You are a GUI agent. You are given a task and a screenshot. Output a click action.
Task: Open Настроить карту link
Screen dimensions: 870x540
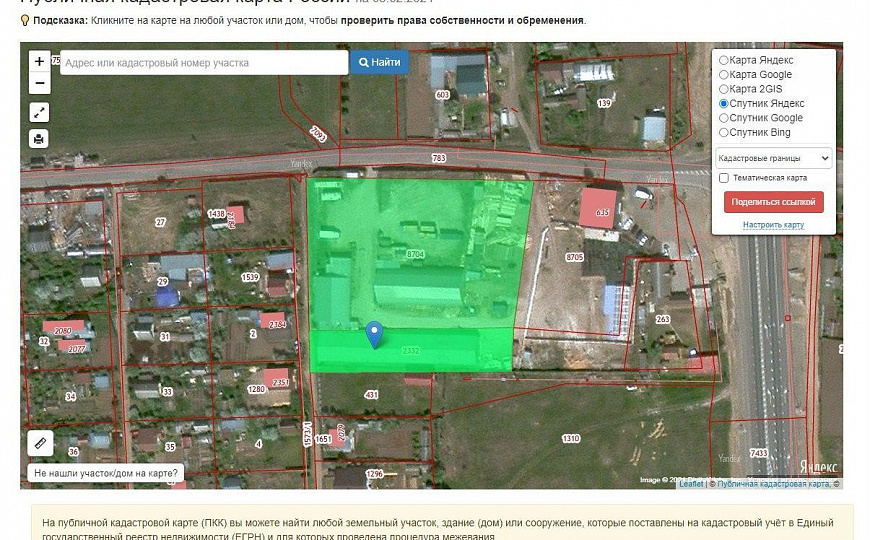pos(773,225)
